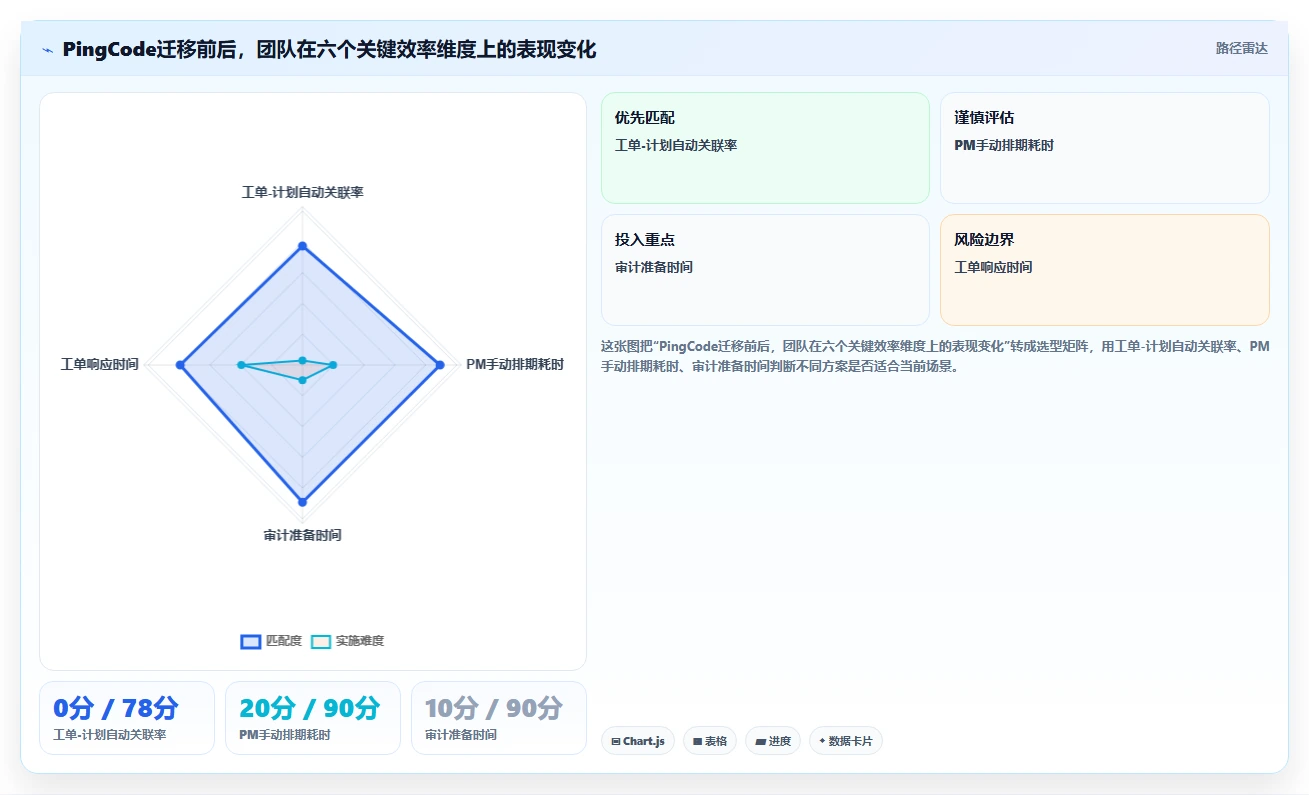Click the blue 匹配度 point at PM手动排期耗时 axis
The height and width of the screenshot is (795, 1309).
440,365
